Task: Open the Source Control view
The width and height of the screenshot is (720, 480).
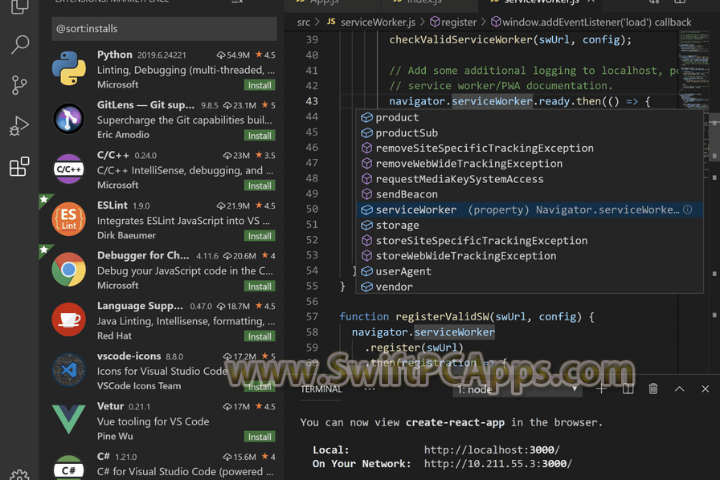Action: click(x=19, y=85)
